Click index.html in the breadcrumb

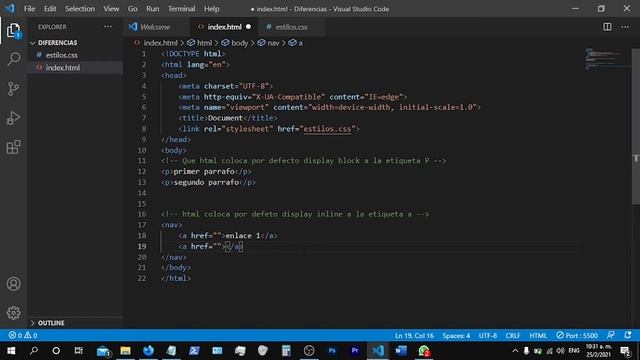pyautogui.click(x=156, y=43)
